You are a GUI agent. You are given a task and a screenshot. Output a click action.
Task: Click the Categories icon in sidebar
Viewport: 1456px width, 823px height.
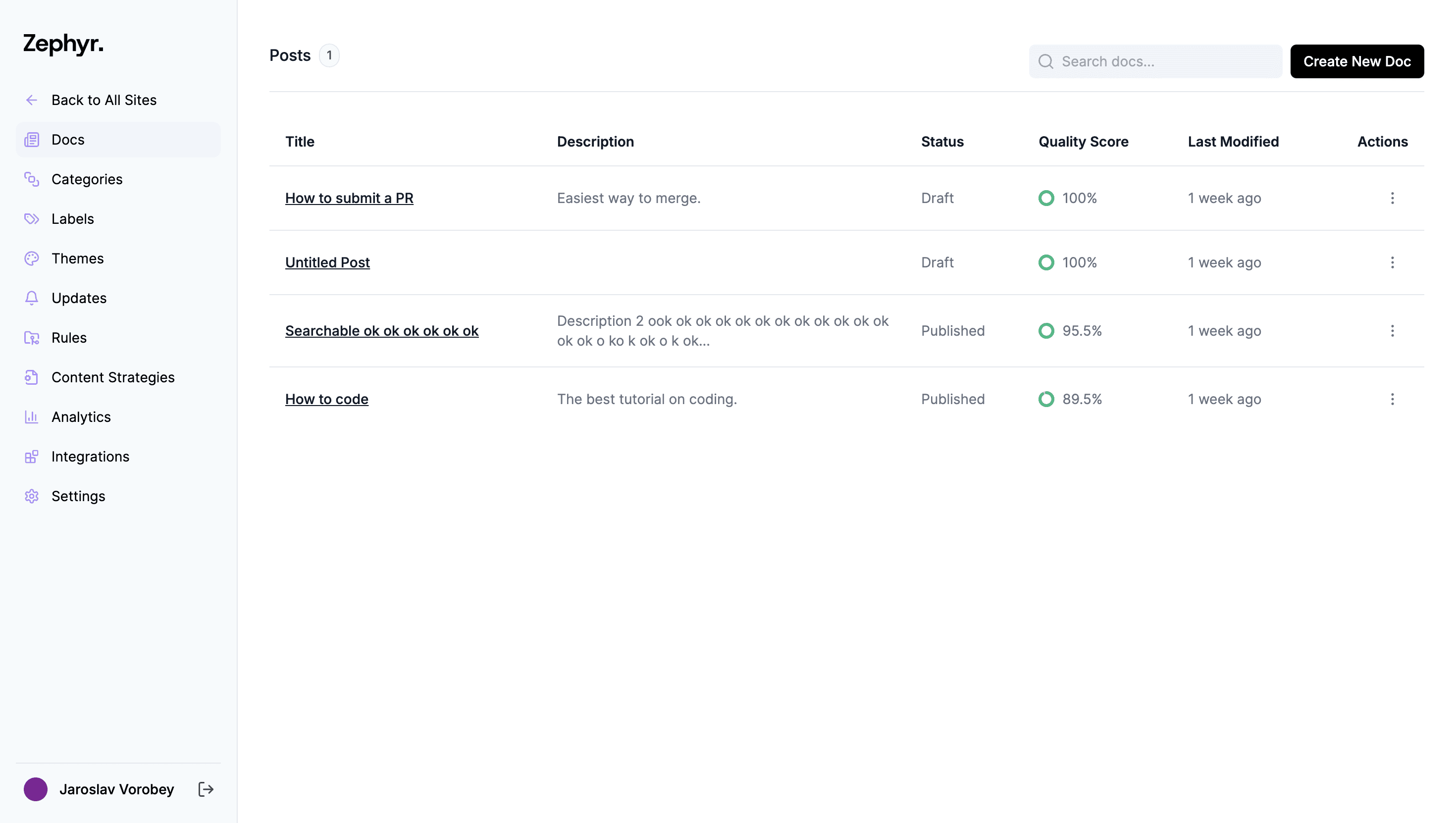[32, 179]
